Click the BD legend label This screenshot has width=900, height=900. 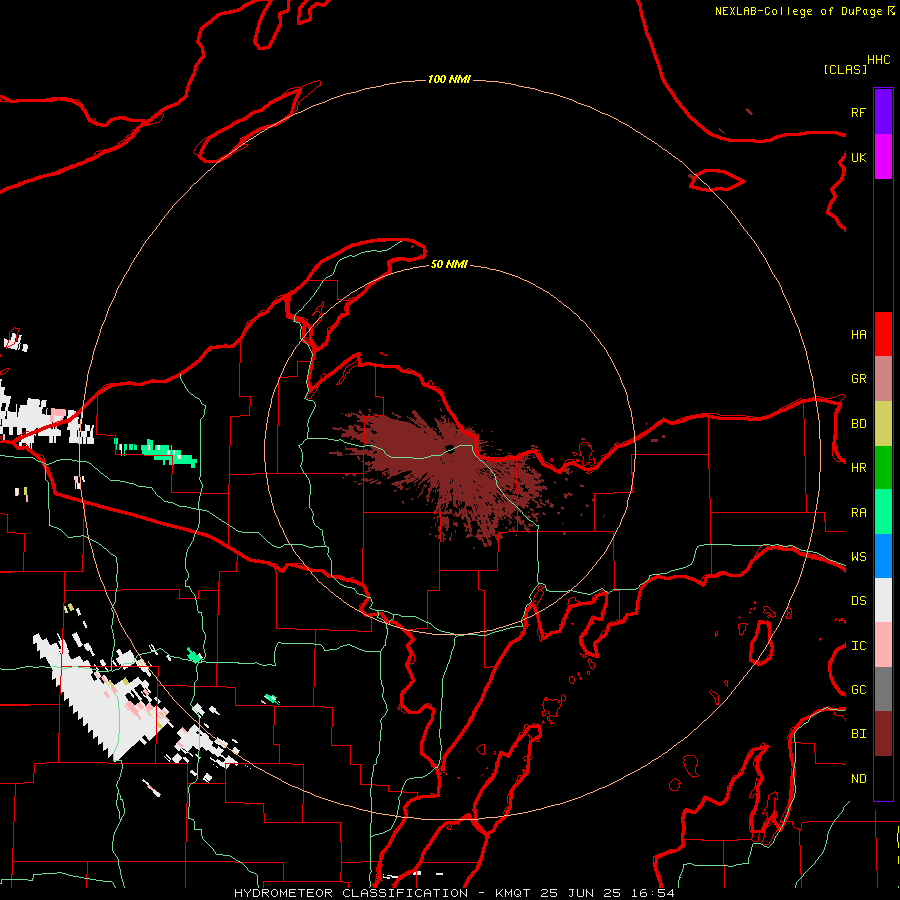pos(858,424)
